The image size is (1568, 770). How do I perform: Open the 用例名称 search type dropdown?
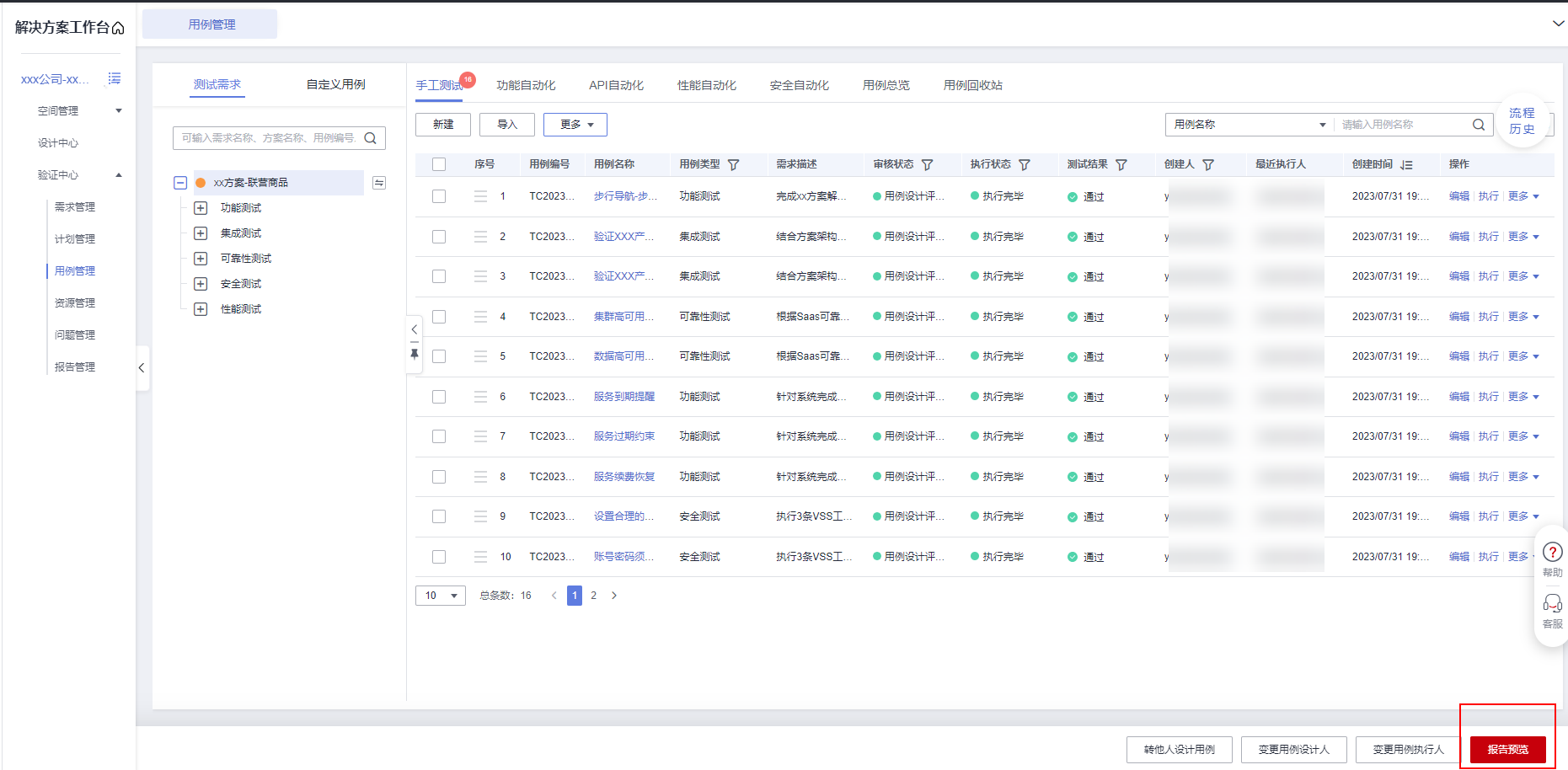1249,125
